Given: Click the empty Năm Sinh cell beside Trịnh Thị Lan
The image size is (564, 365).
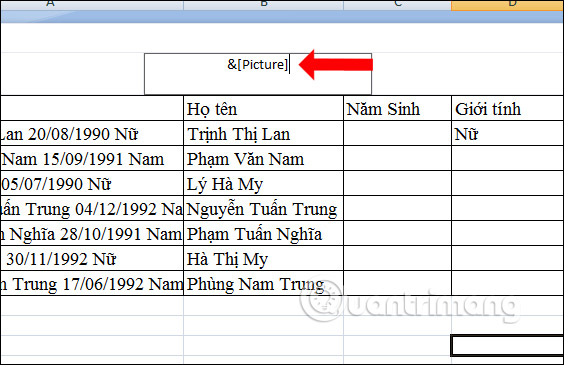Looking at the screenshot, I should click(397, 133).
